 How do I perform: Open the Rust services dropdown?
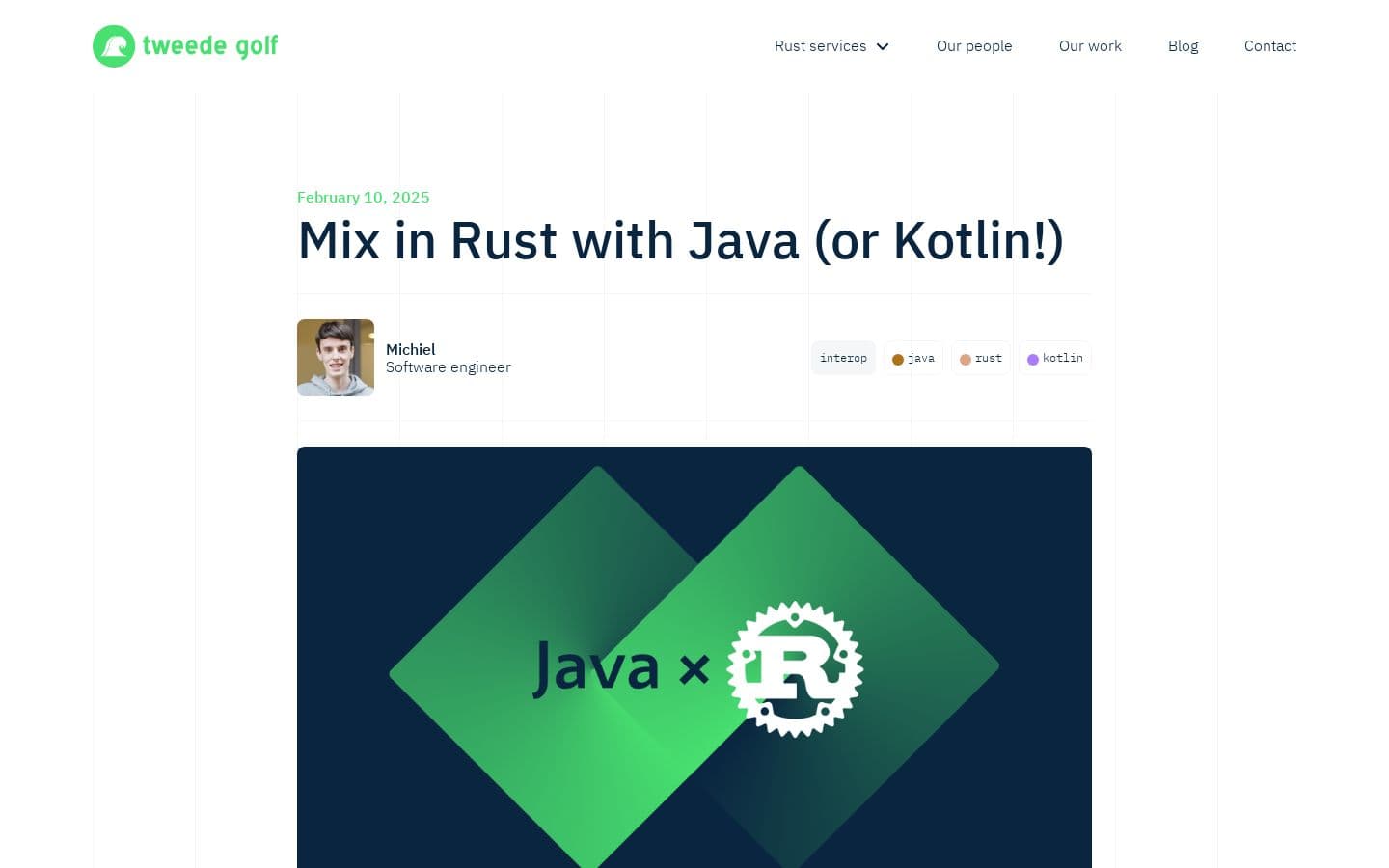click(x=821, y=46)
